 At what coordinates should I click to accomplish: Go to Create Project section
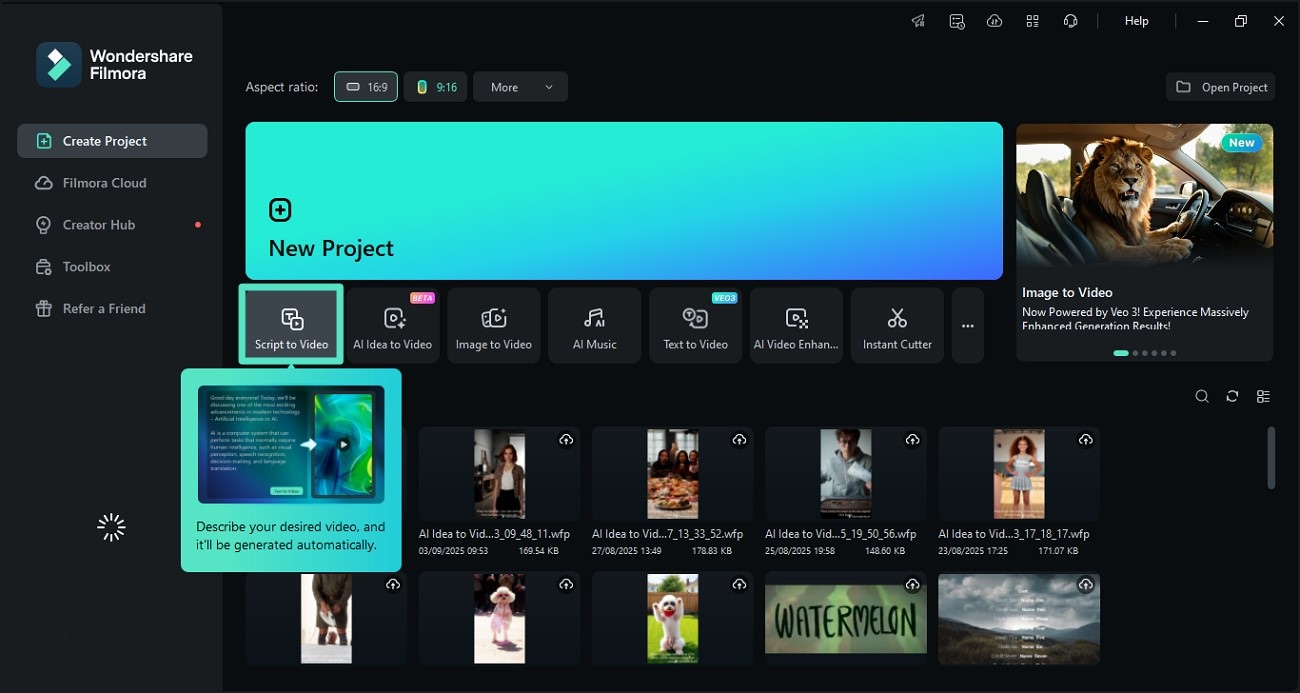tap(112, 141)
